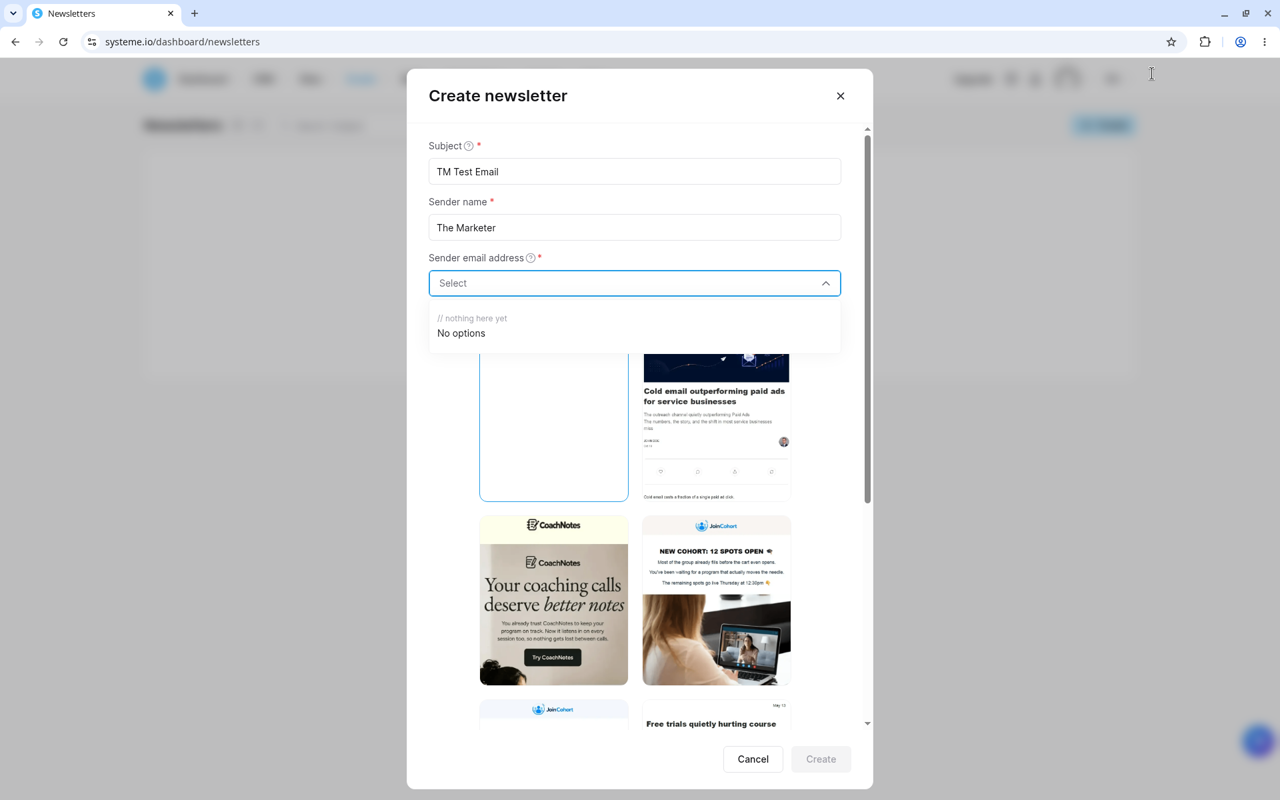This screenshot has width=1280, height=800.
Task: Open the Chrome three-dot menu
Action: [x=1265, y=42]
